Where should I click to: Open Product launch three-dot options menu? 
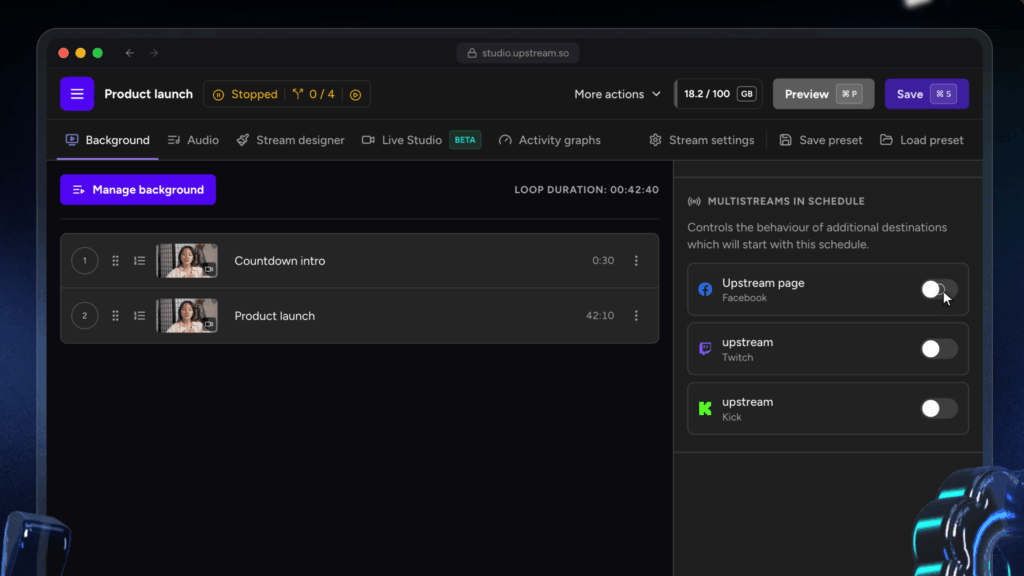[x=636, y=315]
